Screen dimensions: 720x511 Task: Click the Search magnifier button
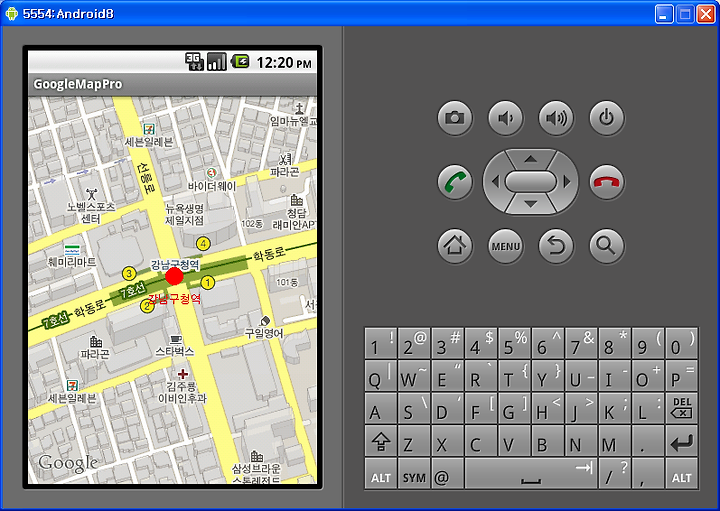point(607,246)
